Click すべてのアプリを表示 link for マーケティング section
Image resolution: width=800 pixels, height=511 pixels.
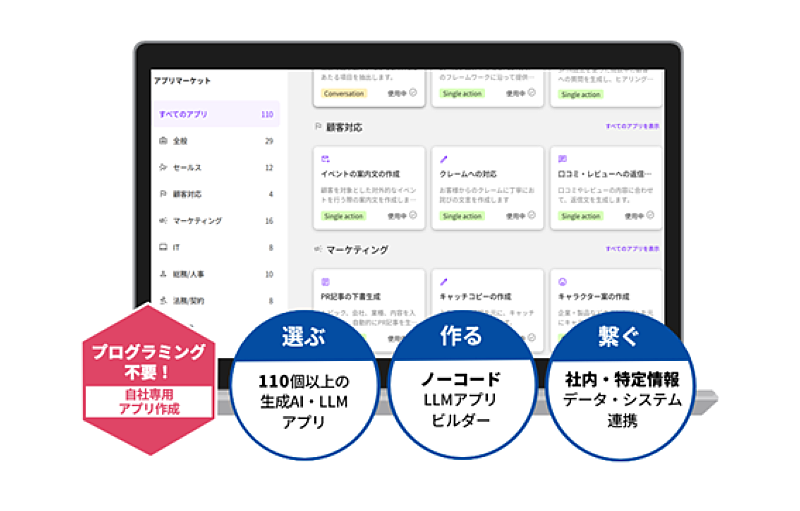pyautogui.click(x=631, y=249)
